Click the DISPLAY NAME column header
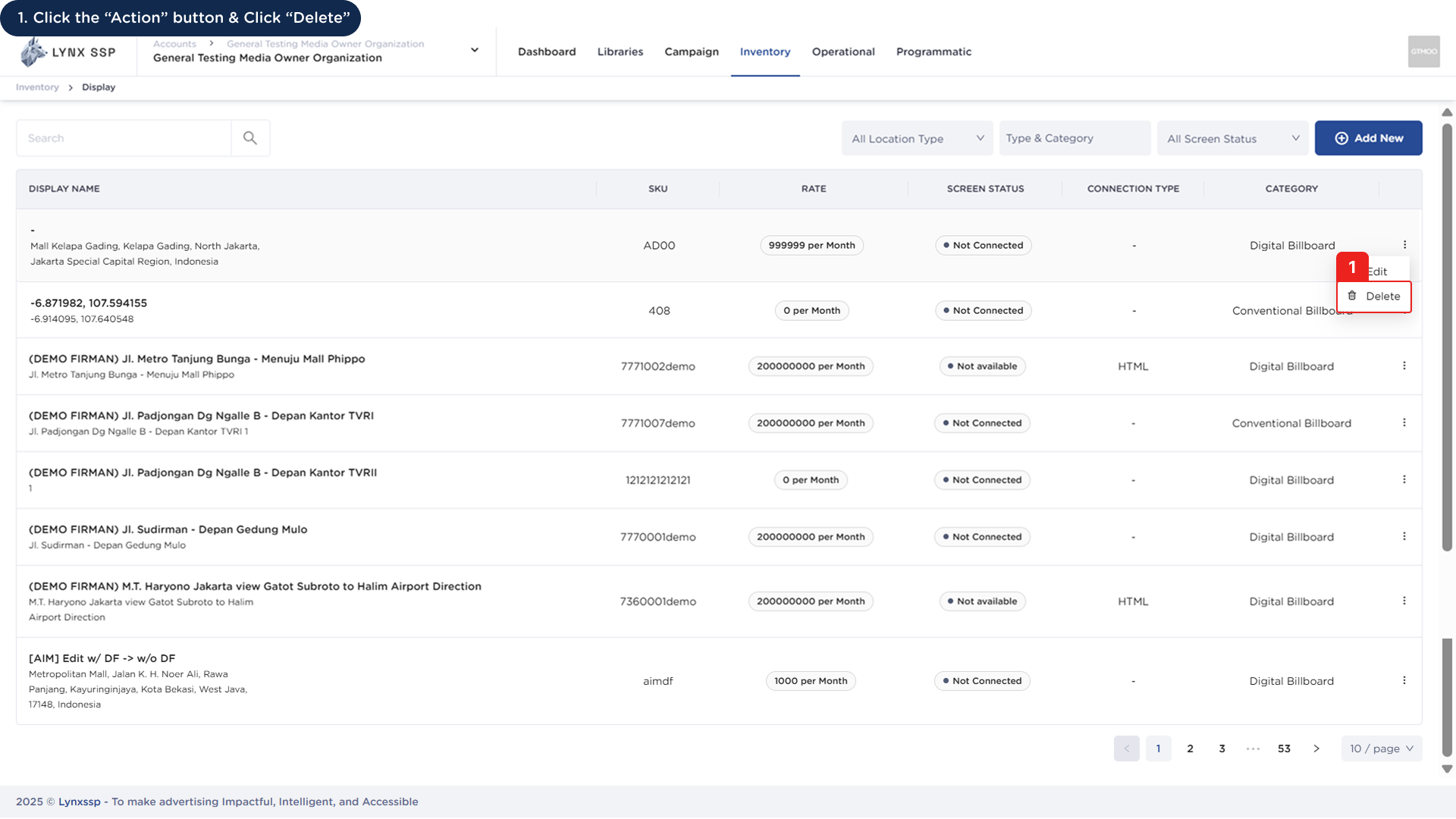 click(x=64, y=189)
